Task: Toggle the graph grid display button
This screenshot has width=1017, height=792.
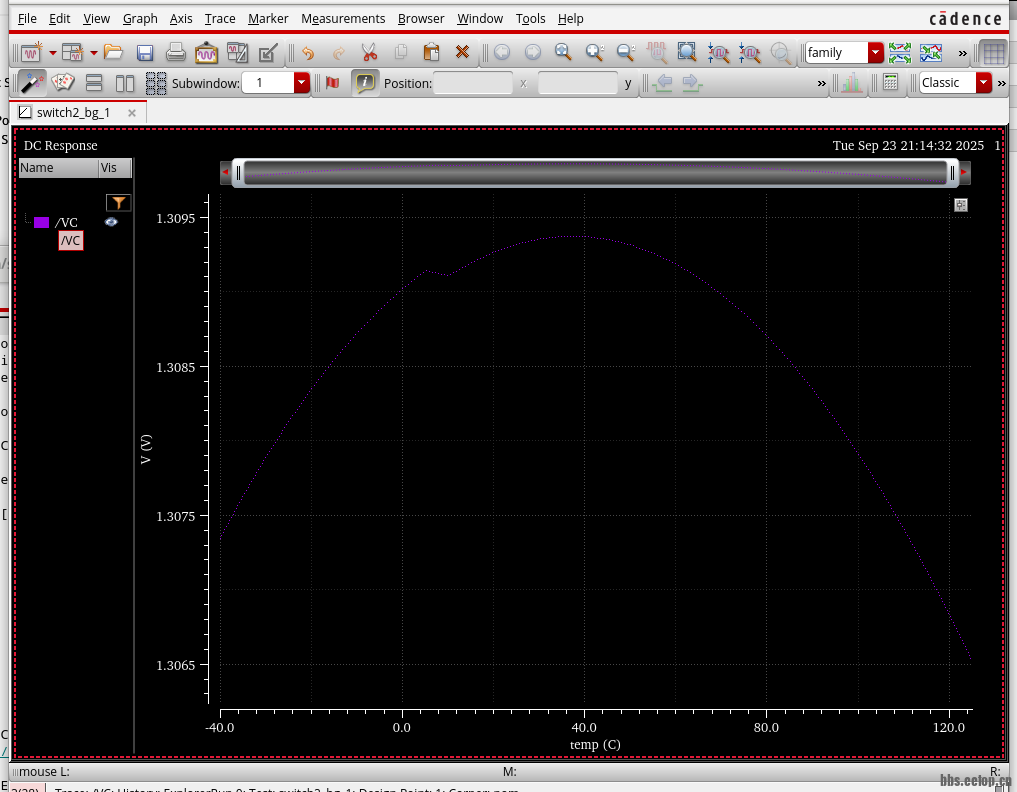Action: point(994,53)
